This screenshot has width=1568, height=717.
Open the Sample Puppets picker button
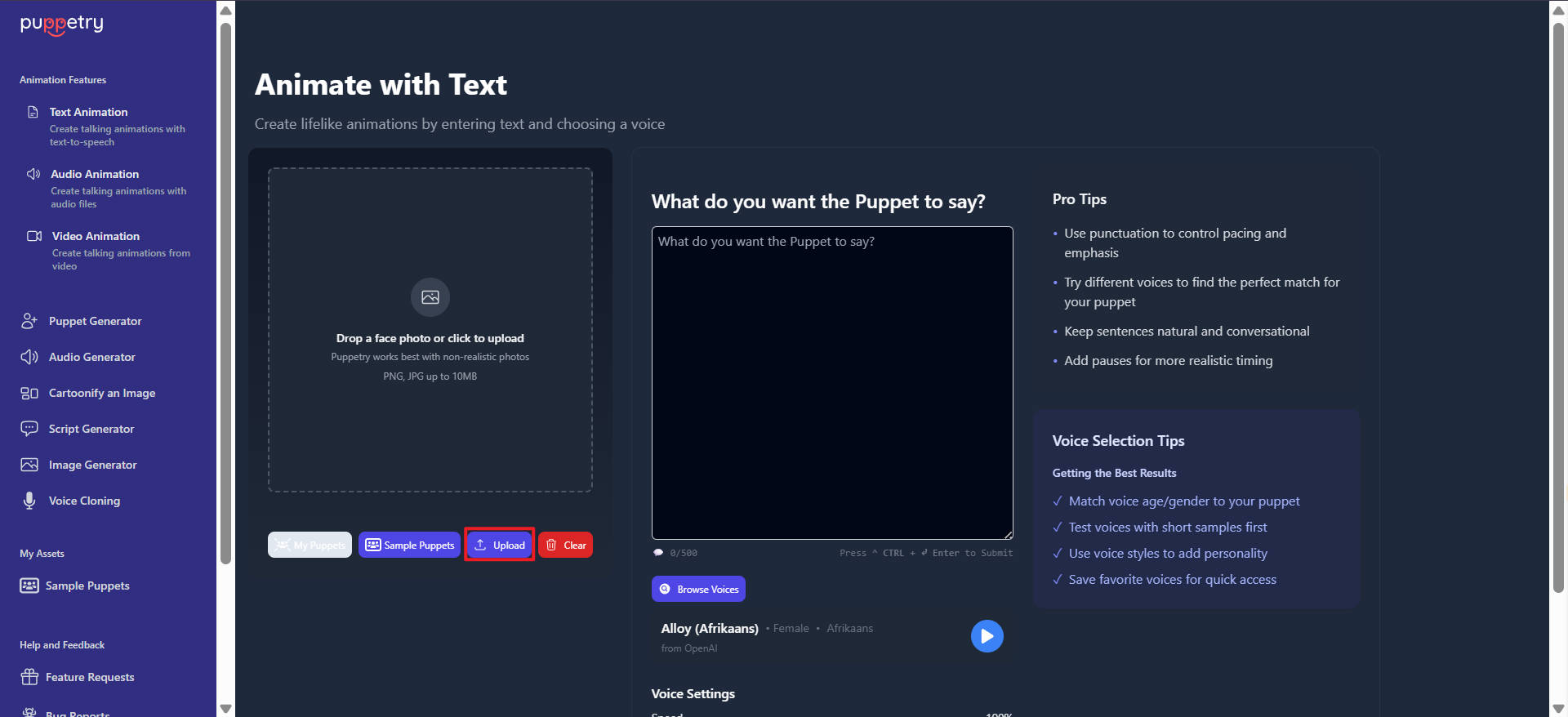[x=409, y=545]
